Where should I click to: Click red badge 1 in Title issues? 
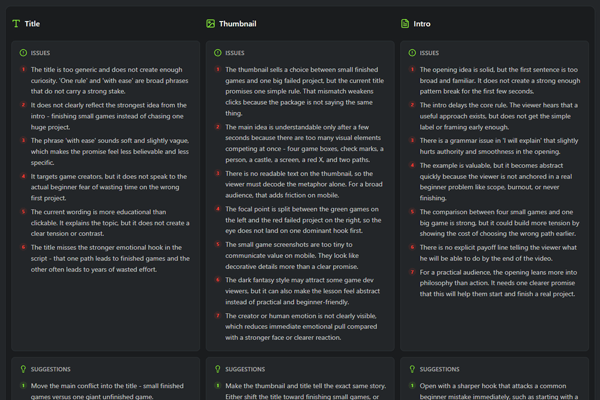click(23, 70)
